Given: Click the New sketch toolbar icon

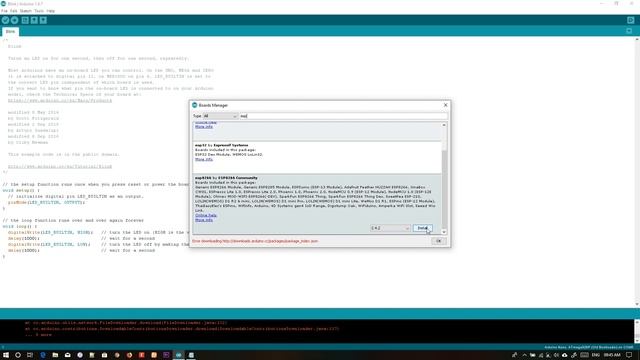Looking at the screenshot, I should tap(25, 20).
